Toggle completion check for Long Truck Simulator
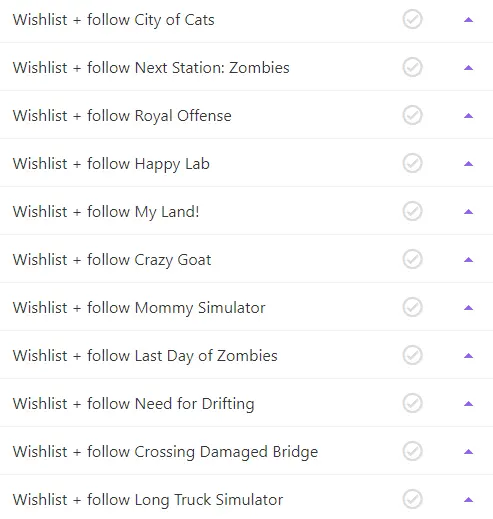Screen dimensions: 493x519 click(412, 499)
